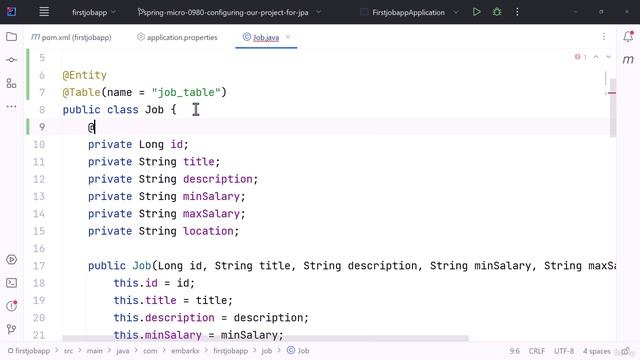Open the Services run tool window
Image resolution: width=640 pixels, height=360 pixels.
(11, 260)
